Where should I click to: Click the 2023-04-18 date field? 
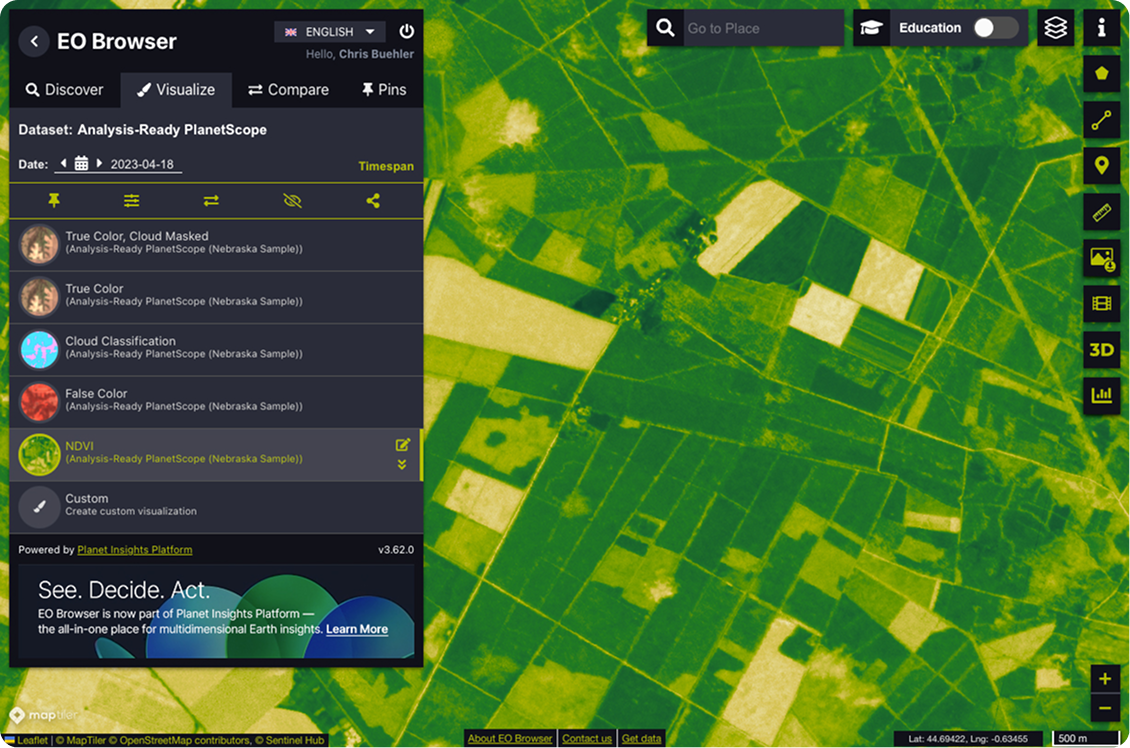click(x=142, y=164)
